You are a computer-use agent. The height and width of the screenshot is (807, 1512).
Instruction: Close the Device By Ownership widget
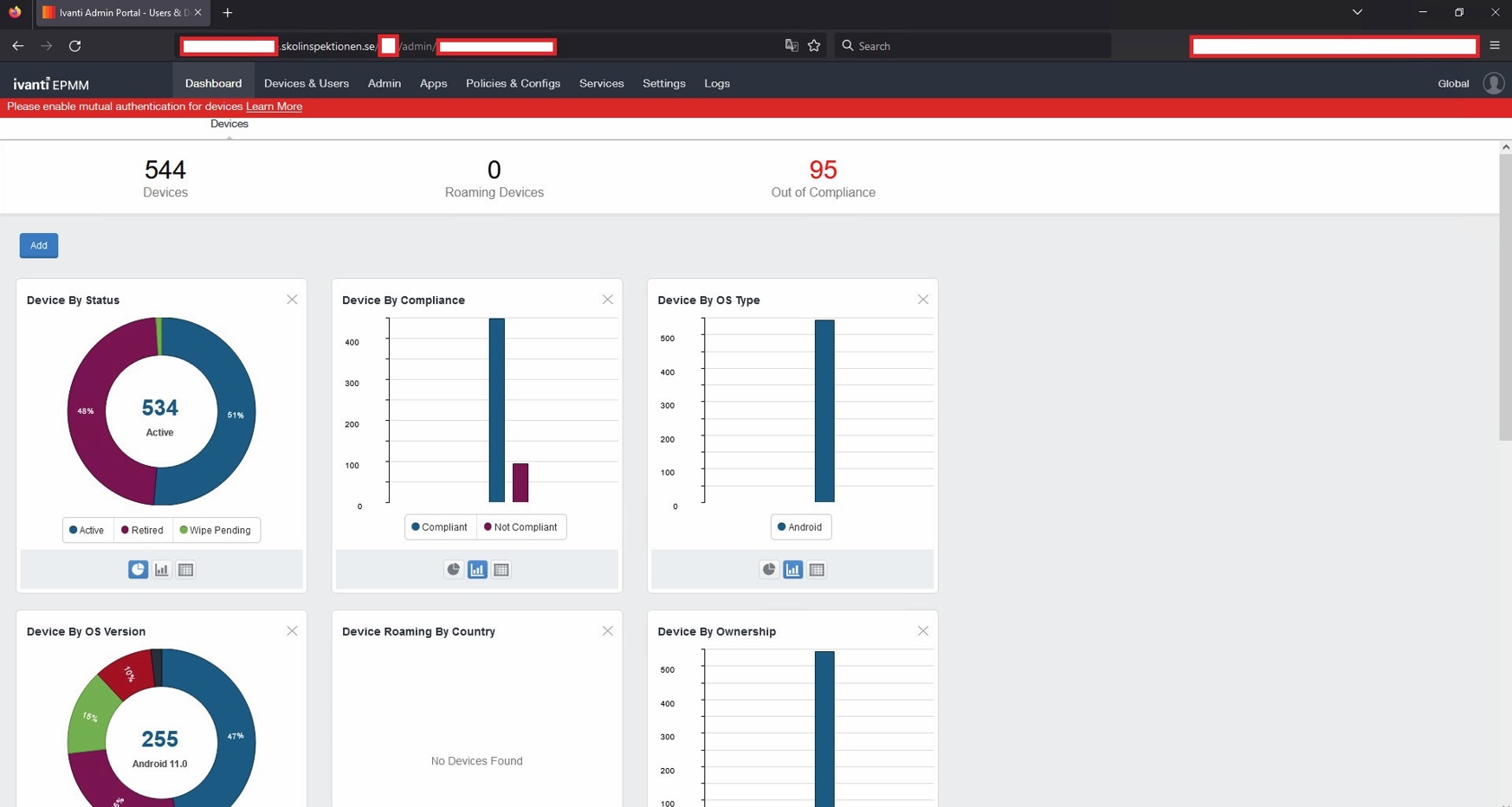coord(923,631)
